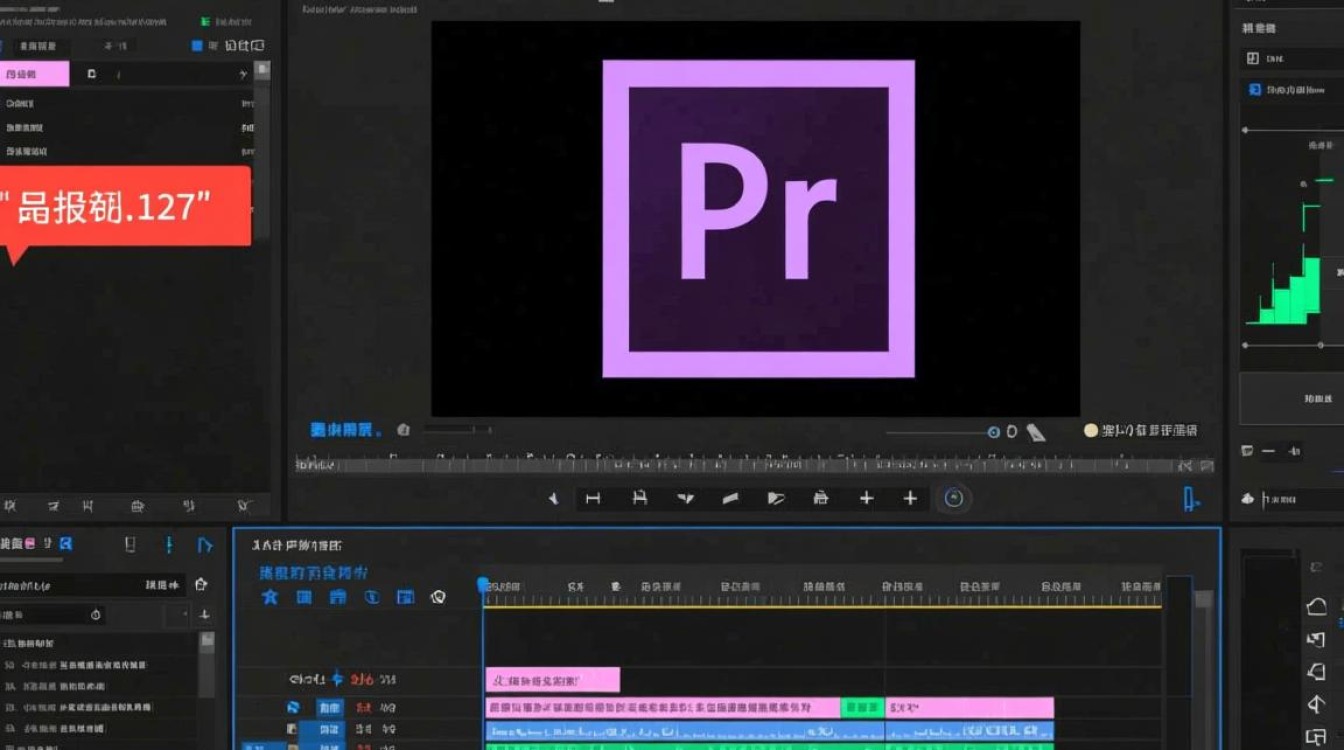The image size is (1344, 750).
Task: Select the short pink clip on the top timeline track
Action: point(552,680)
